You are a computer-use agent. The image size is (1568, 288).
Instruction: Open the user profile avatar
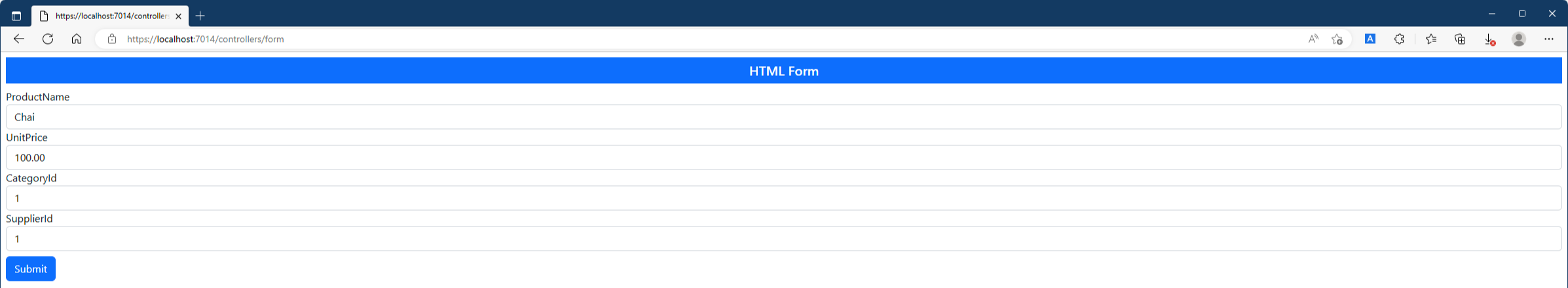click(1519, 39)
